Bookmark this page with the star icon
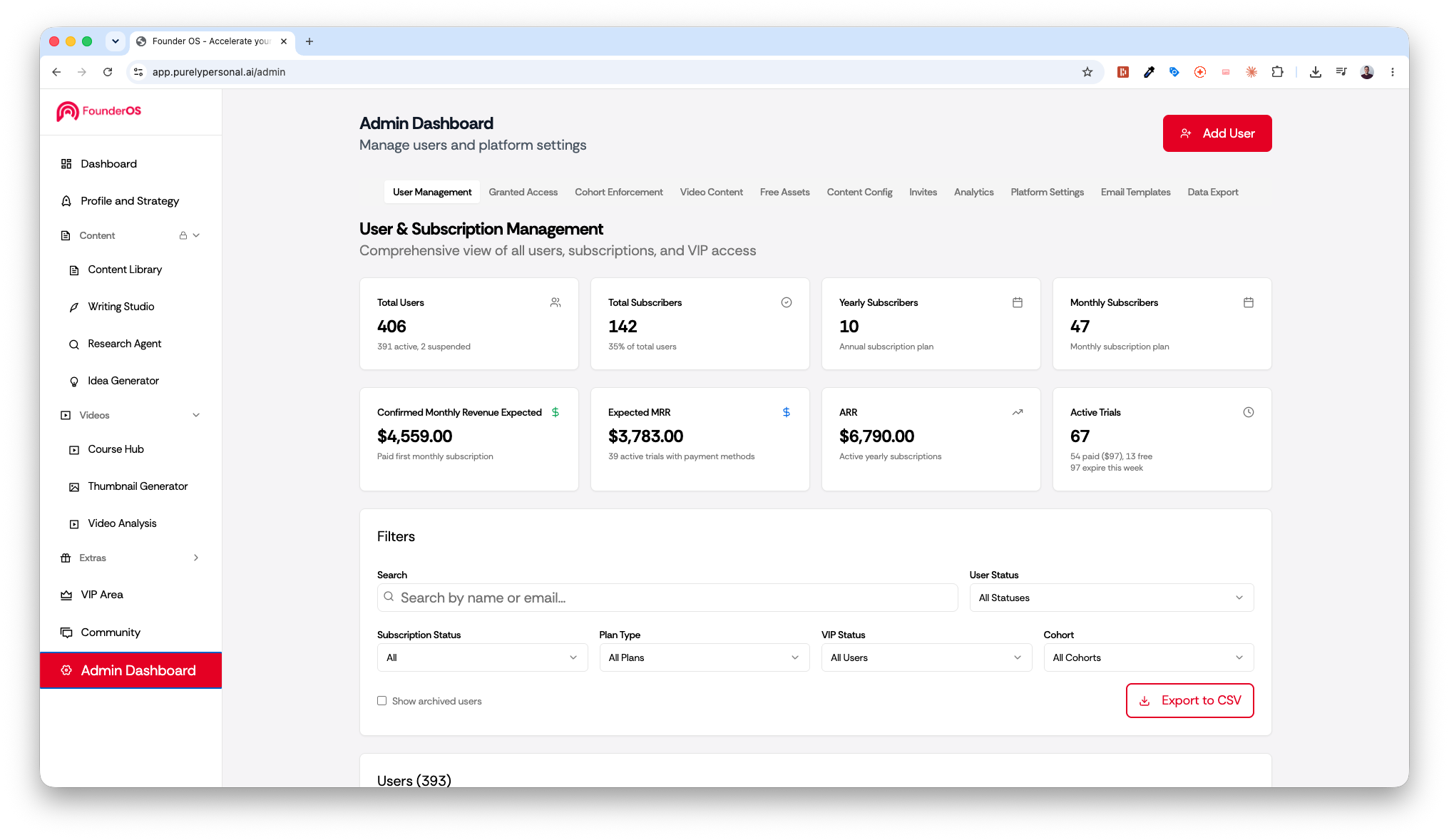Screen dimensions: 1449x840 tap(1087, 72)
